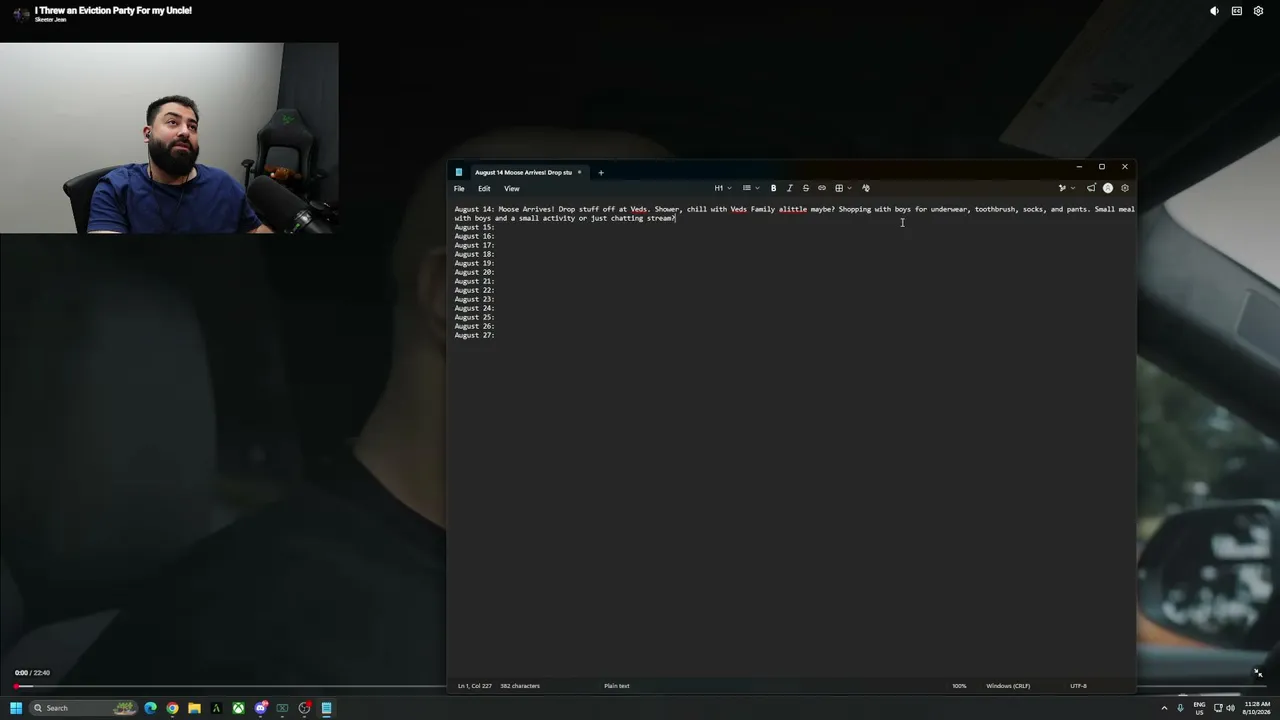Place cursor on the August 20: line
Screen dimensions: 1280x720
point(475,272)
